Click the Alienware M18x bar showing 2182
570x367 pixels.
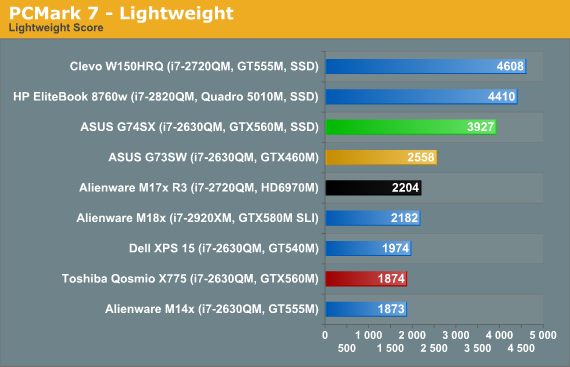[373, 218]
